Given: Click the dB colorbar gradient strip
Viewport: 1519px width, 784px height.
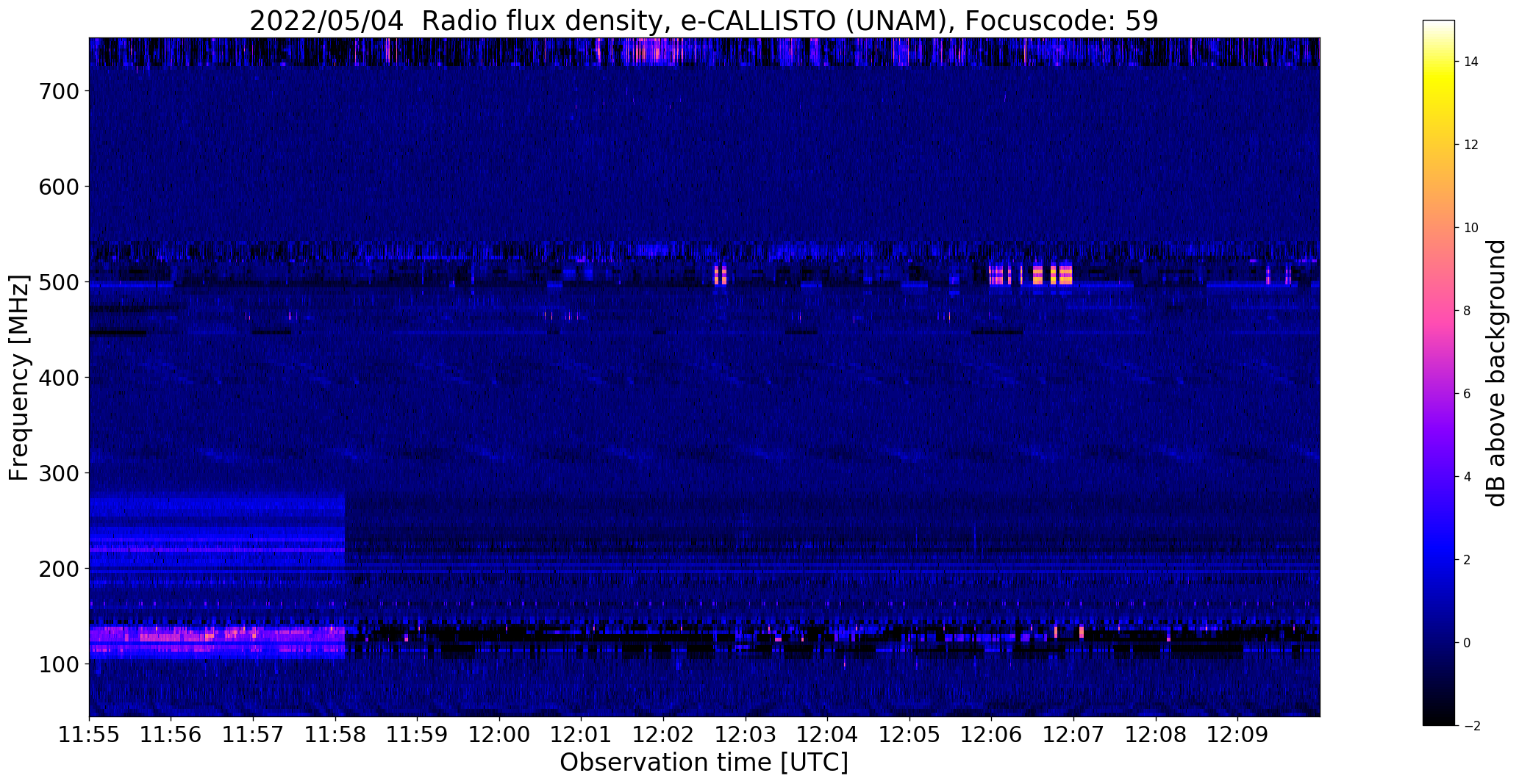Looking at the screenshot, I should [x=1438, y=373].
